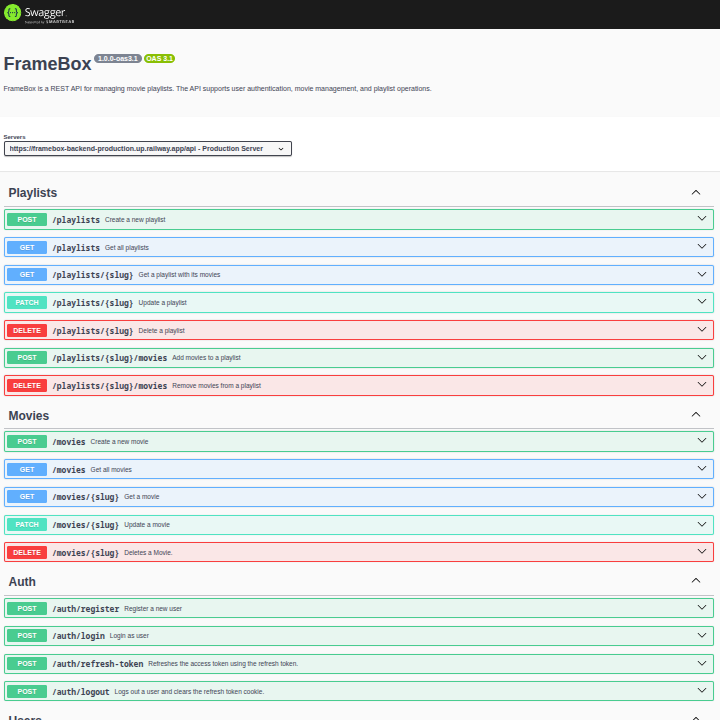Click the OAS 3.1 green badge
720x720 pixels.
[x=159, y=58]
